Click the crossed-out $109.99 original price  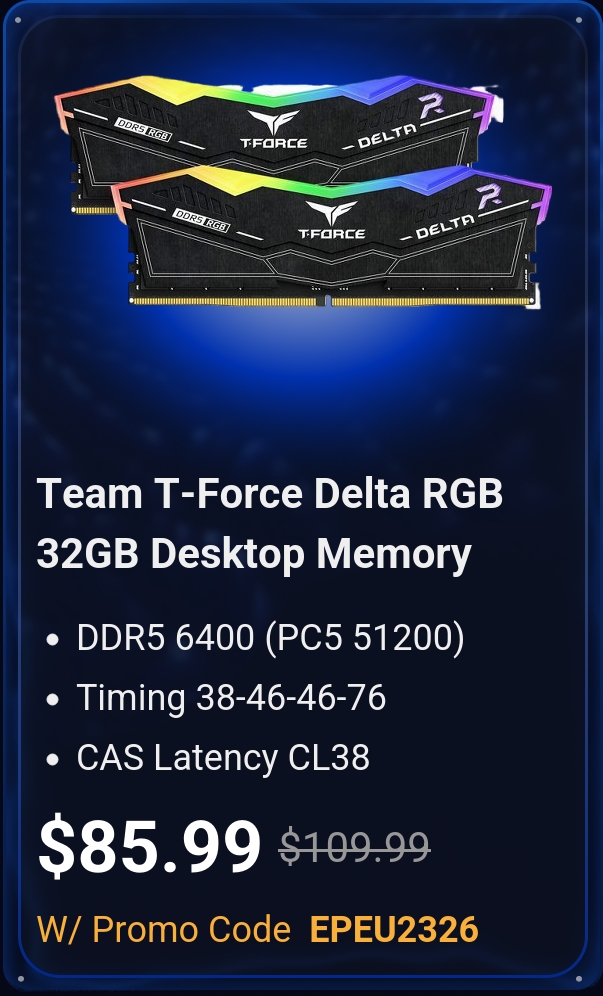(x=355, y=846)
